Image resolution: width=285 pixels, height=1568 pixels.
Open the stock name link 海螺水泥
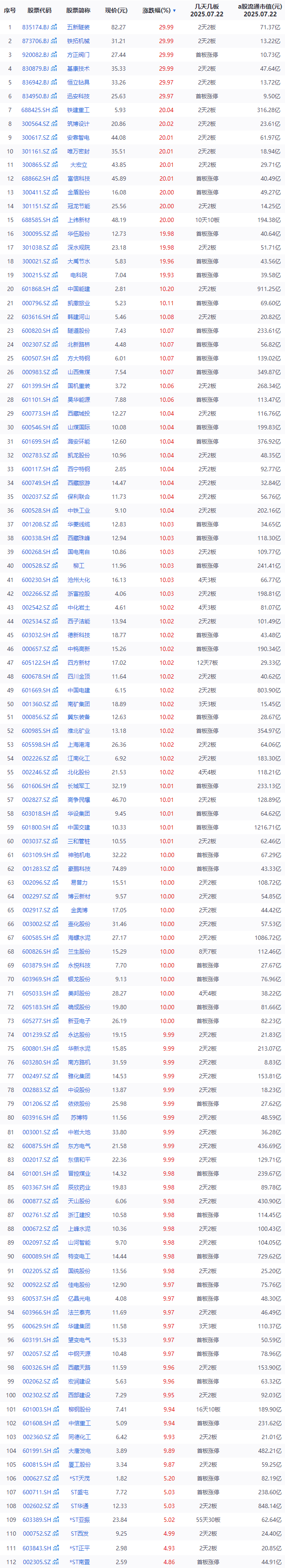(78, 938)
